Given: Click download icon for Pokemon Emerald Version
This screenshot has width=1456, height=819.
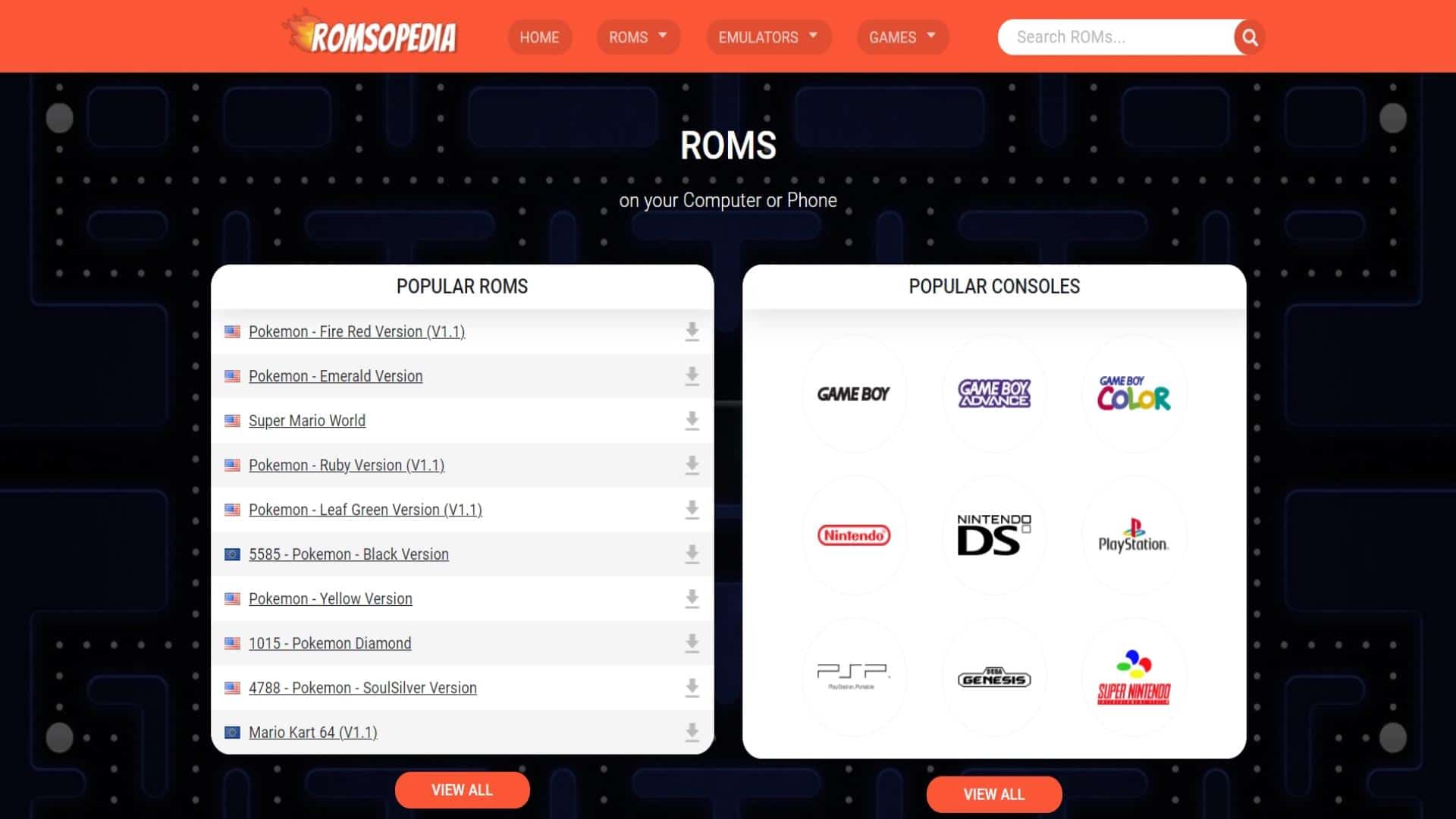Looking at the screenshot, I should point(692,376).
